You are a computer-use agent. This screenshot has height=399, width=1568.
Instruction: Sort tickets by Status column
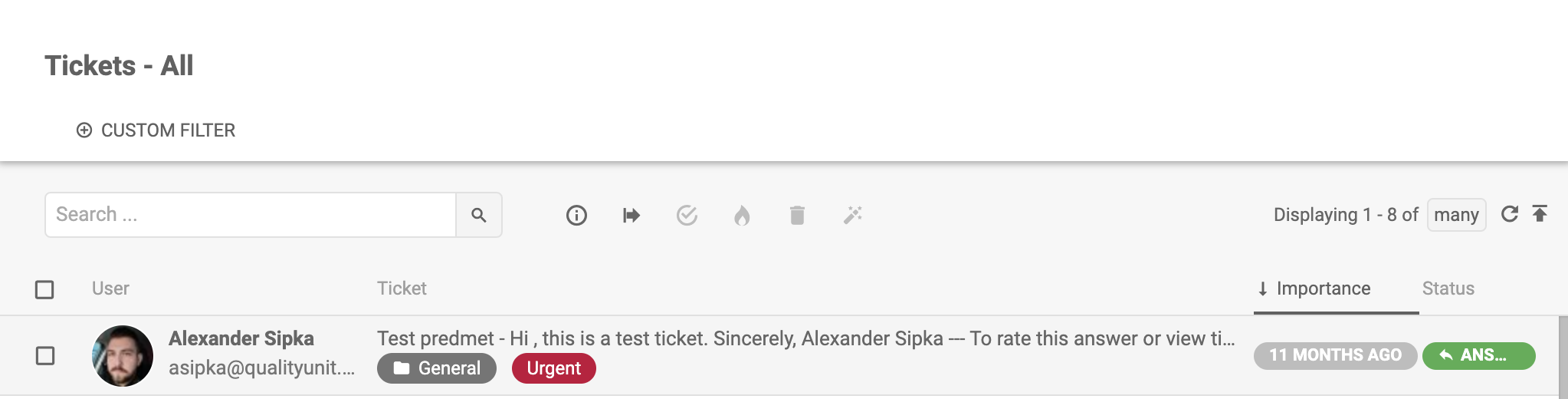pos(1448,289)
